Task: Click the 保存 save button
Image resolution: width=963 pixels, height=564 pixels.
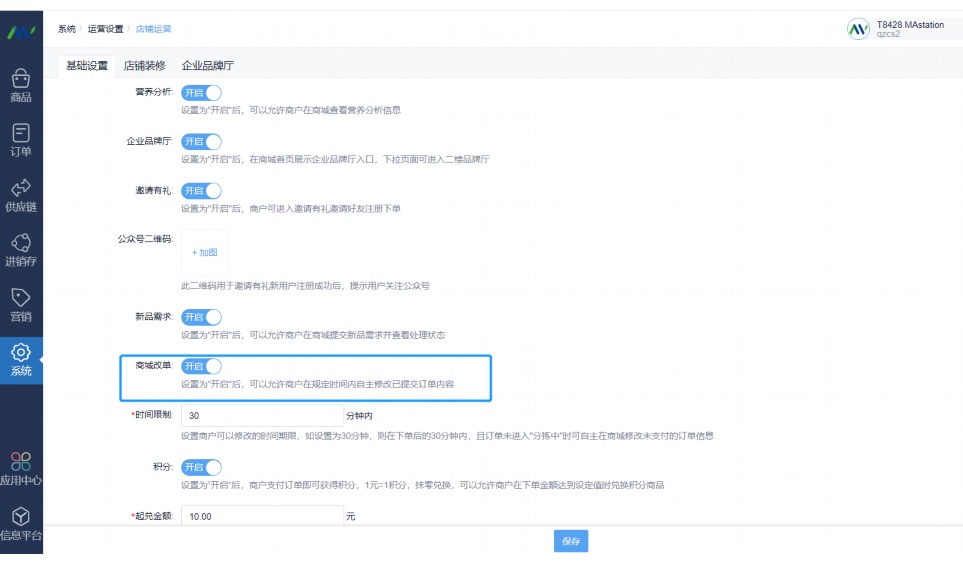Action: (x=571, y=541)
